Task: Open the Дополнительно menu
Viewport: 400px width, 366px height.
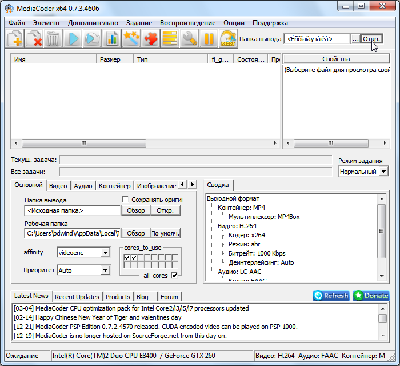Action: coord(93,23)
